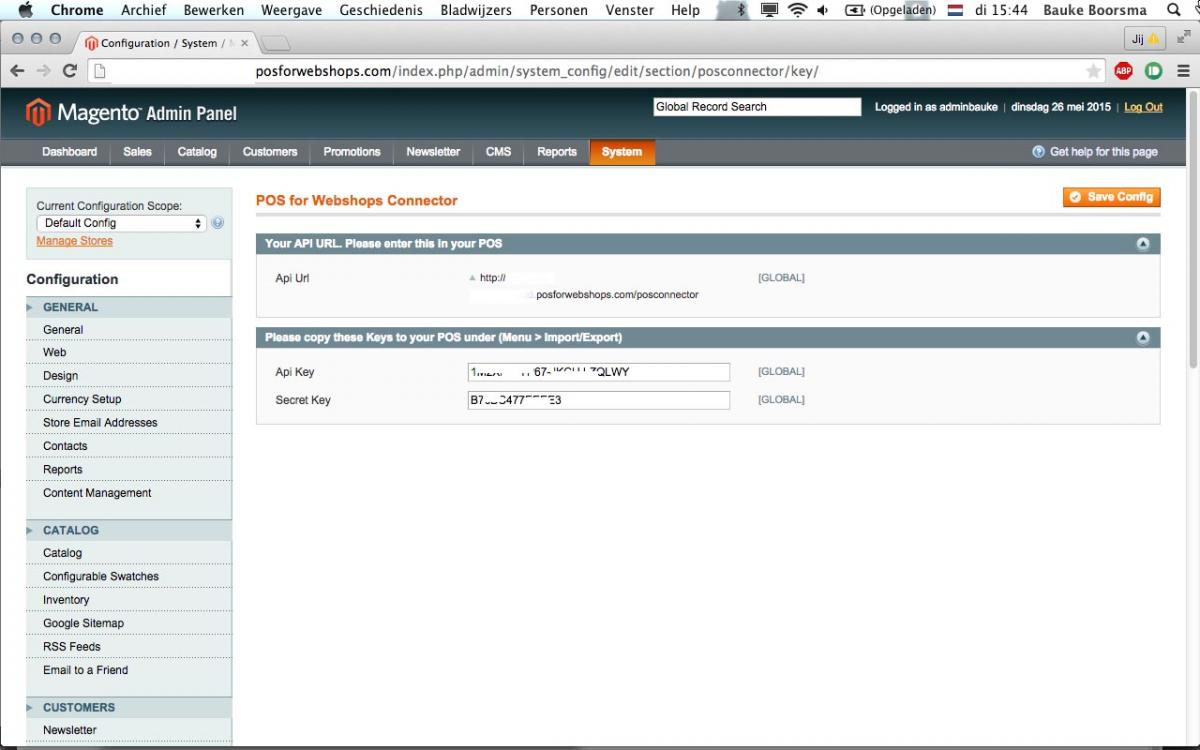The image size is (1200, 750).
Task: Open the System nav menu
Action: tap(622, 152)
